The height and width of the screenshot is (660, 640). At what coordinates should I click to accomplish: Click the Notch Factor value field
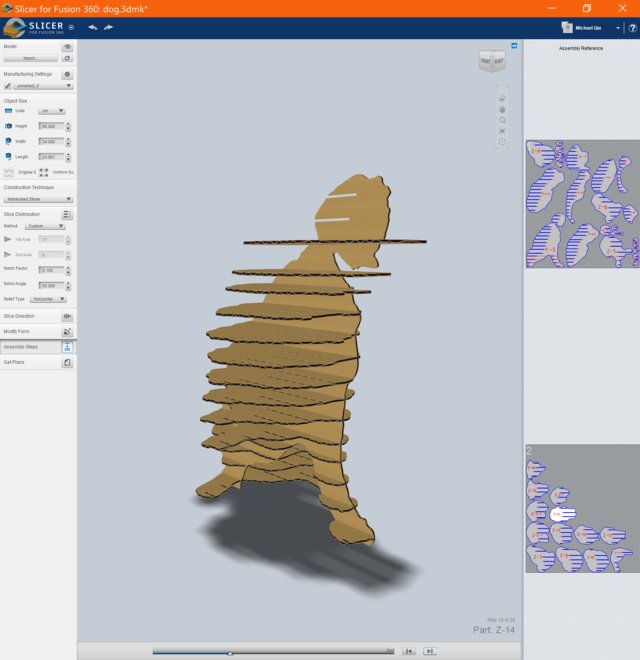point(51,270)
